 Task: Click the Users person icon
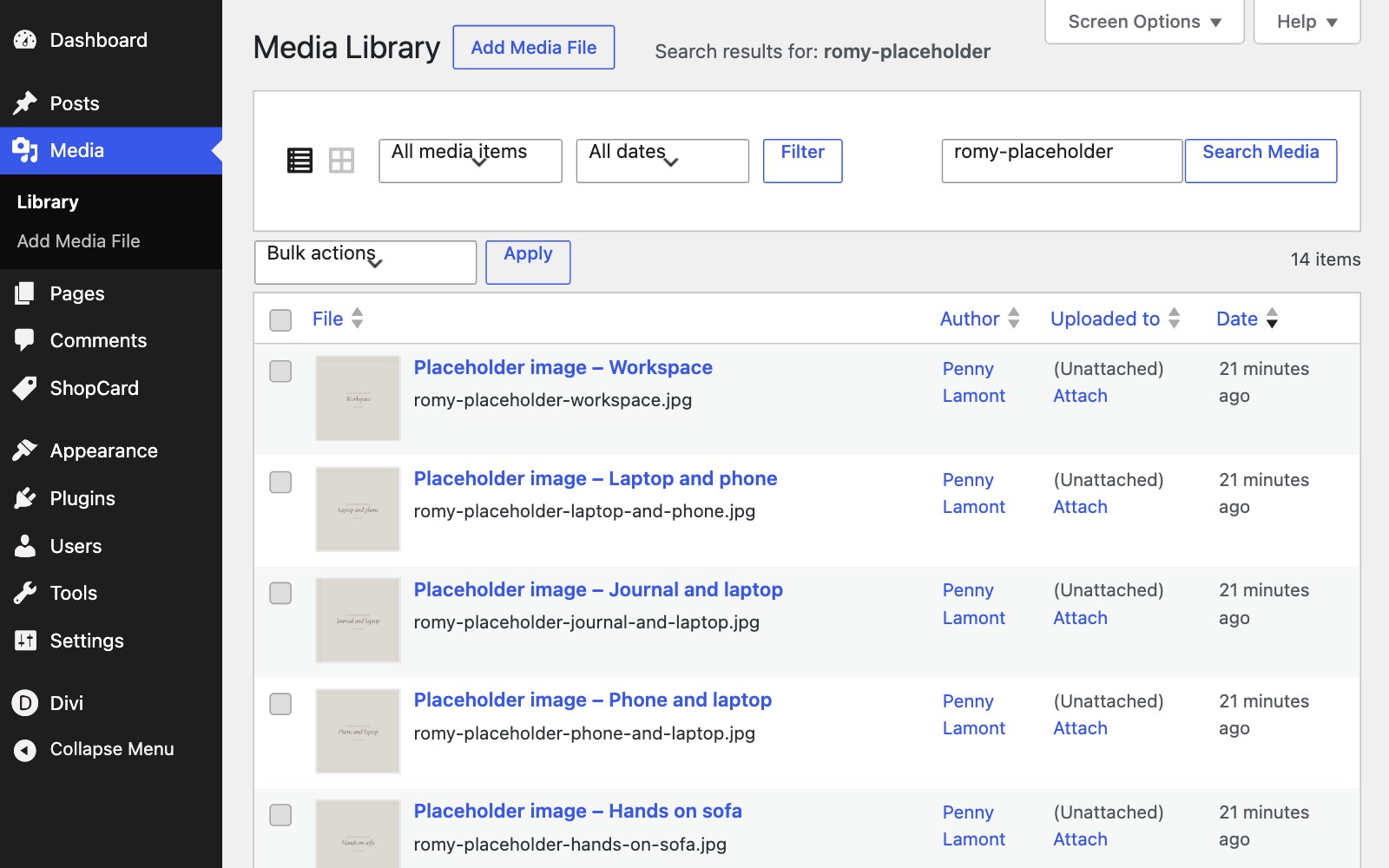coord(25,546)
